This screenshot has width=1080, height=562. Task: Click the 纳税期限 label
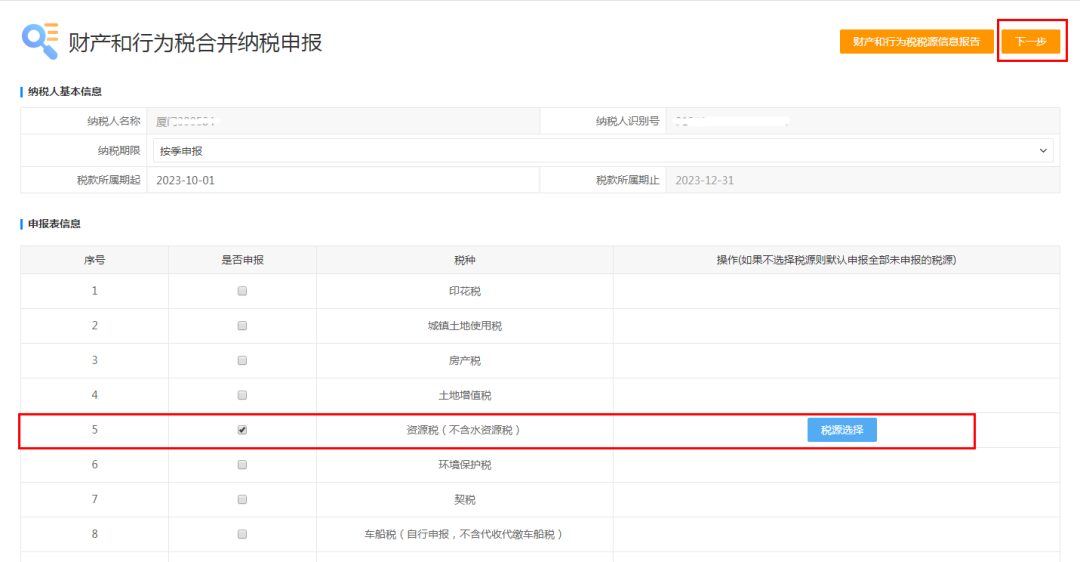click(x=119, y=151)
